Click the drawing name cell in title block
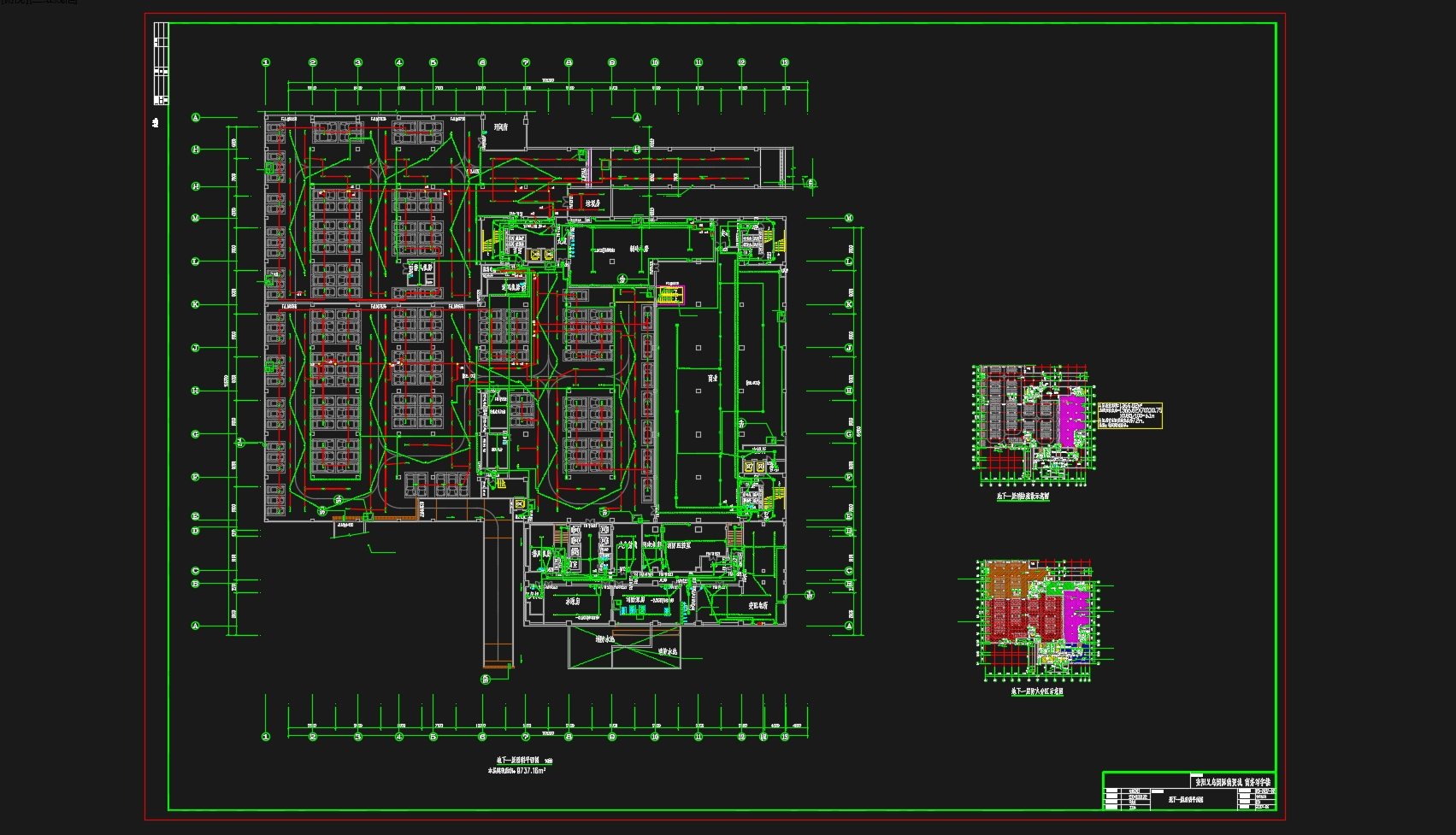The height and width of the screenshot is (835, 1456). point(1186,801)
